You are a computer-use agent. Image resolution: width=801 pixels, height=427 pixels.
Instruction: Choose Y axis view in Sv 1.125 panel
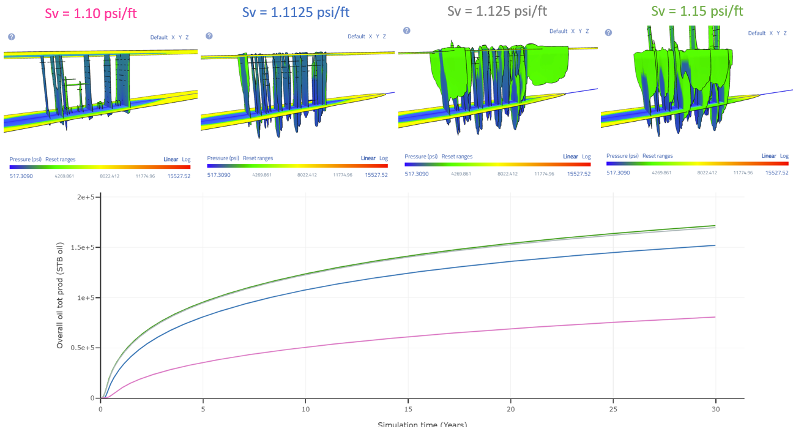tap(577, 30)
